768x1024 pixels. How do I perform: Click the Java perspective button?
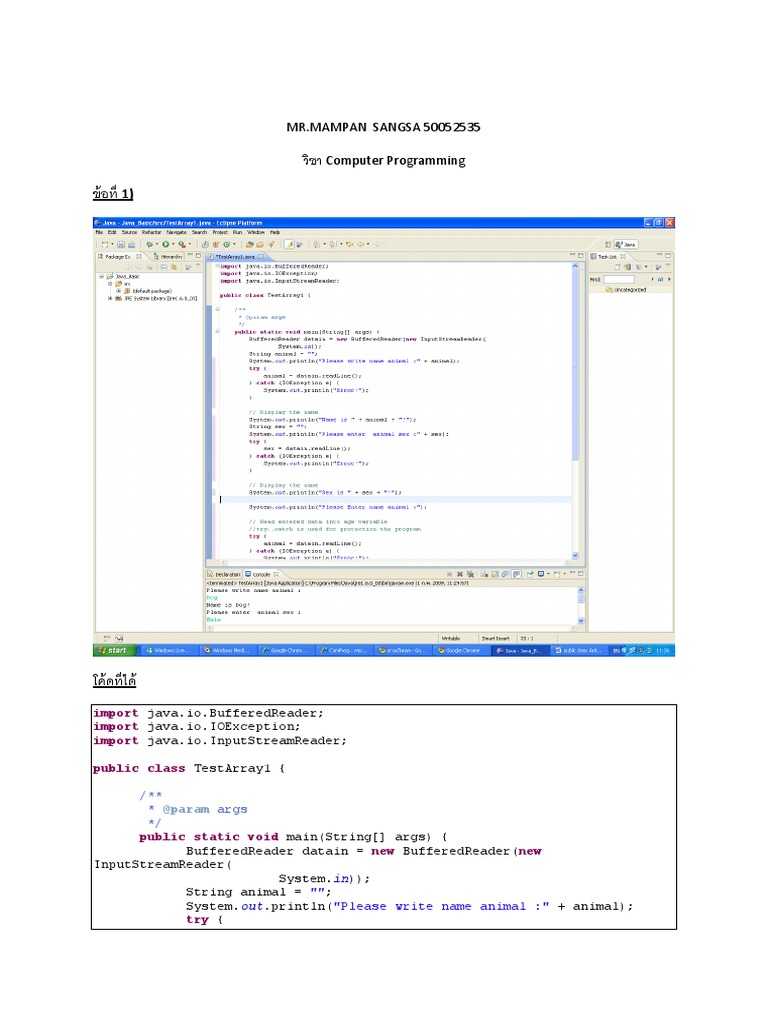point(628,243)
